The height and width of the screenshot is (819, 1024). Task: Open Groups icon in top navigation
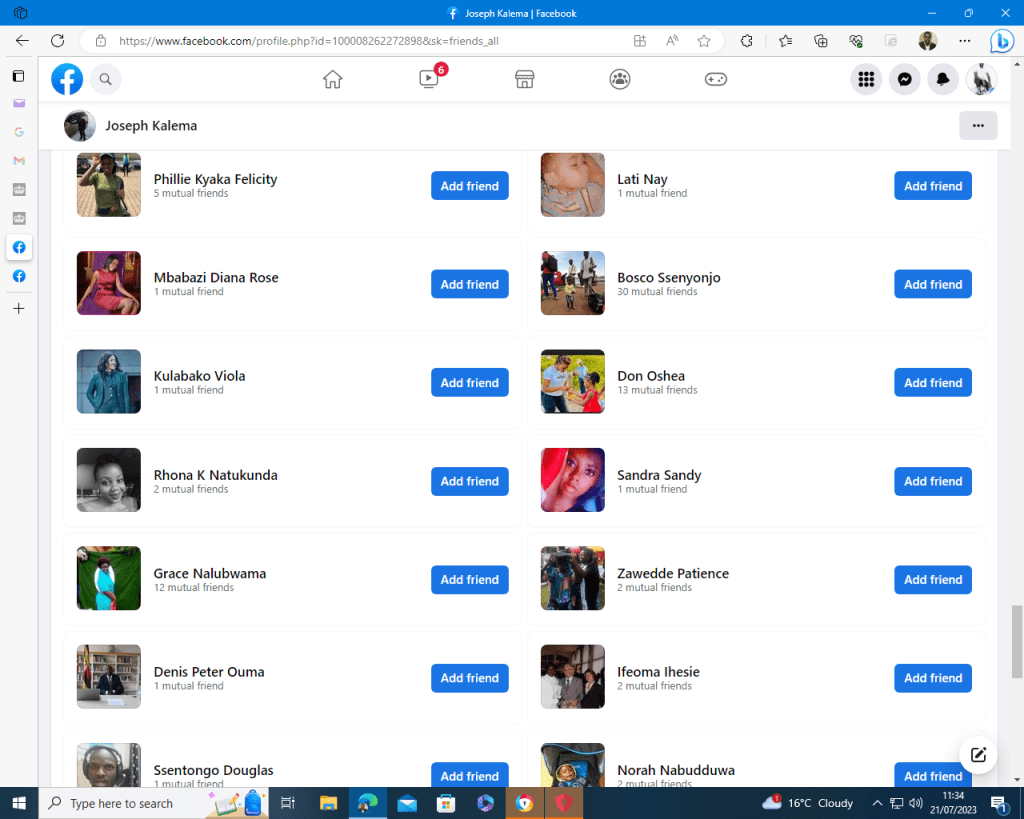[x=620, y=79]
